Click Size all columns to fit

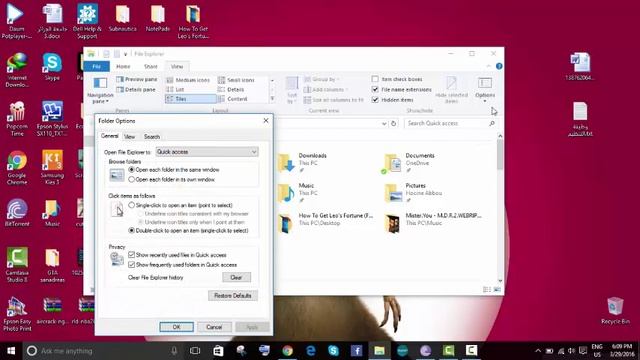click(334, 100)
